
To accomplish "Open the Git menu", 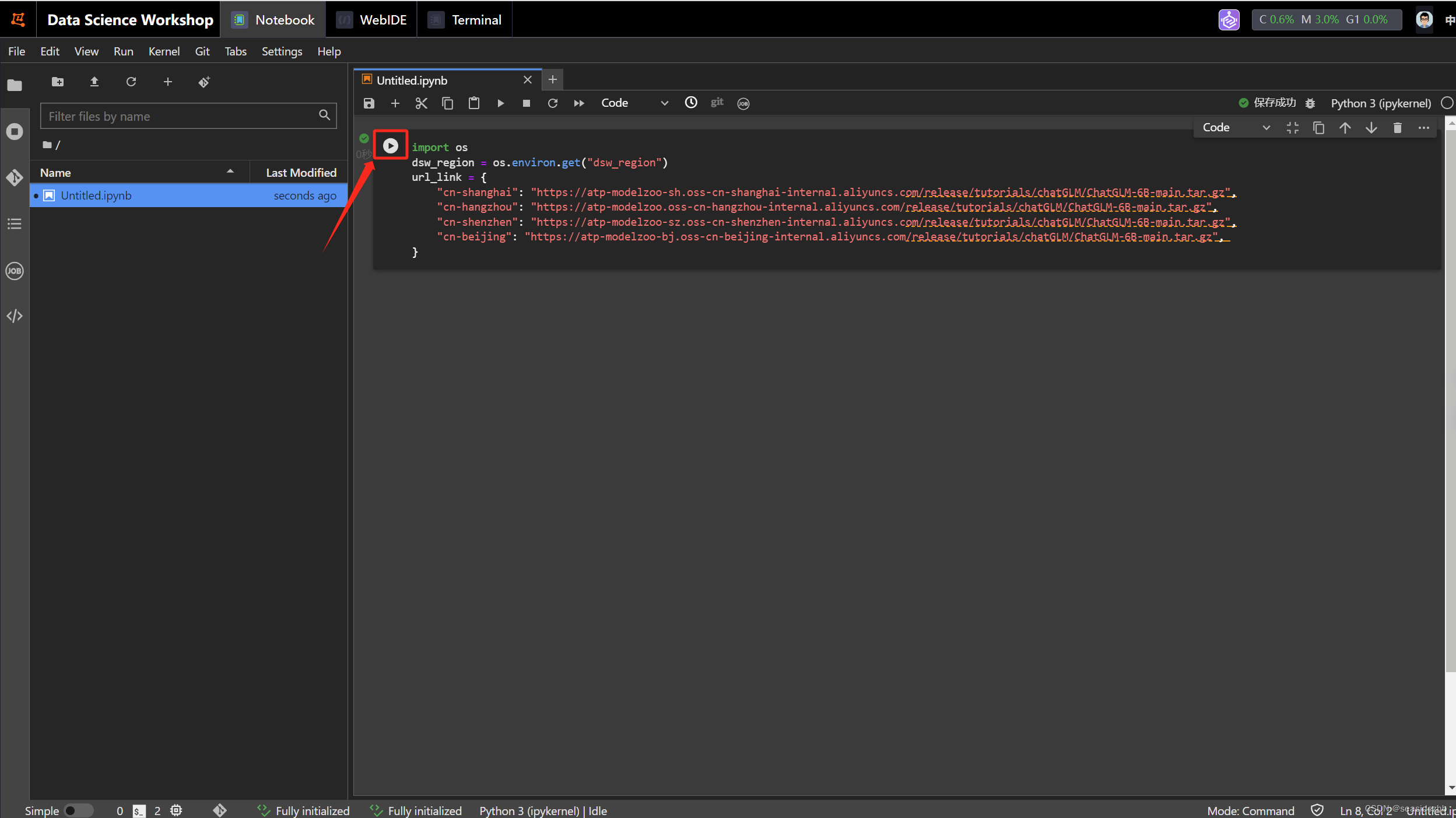I will [202, 51].
